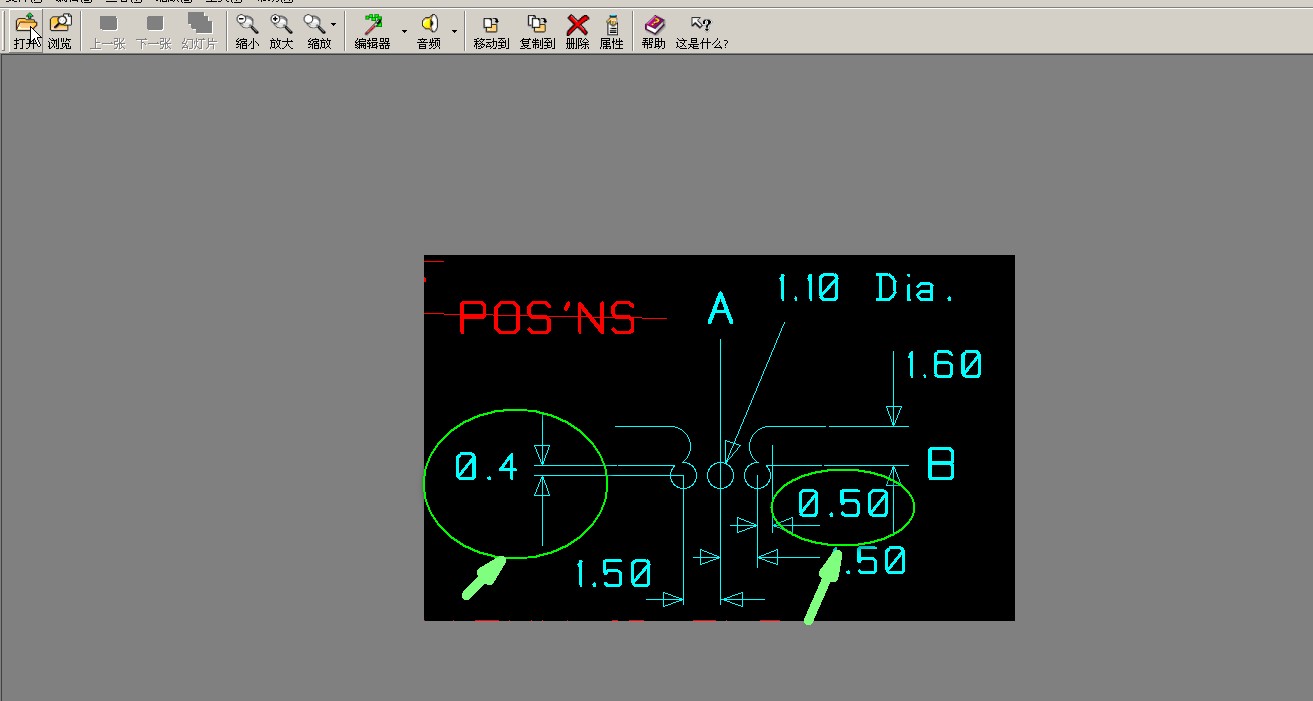Activate the 这是什么? help pointer
This screenshot has height=701, width=1313.
(701, 31)
